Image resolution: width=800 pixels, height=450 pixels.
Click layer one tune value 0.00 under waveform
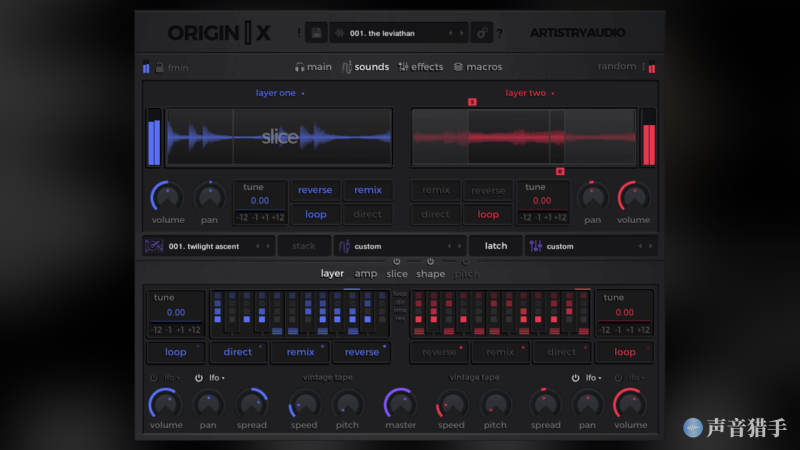pyautogui.click(x=260, y=201)
